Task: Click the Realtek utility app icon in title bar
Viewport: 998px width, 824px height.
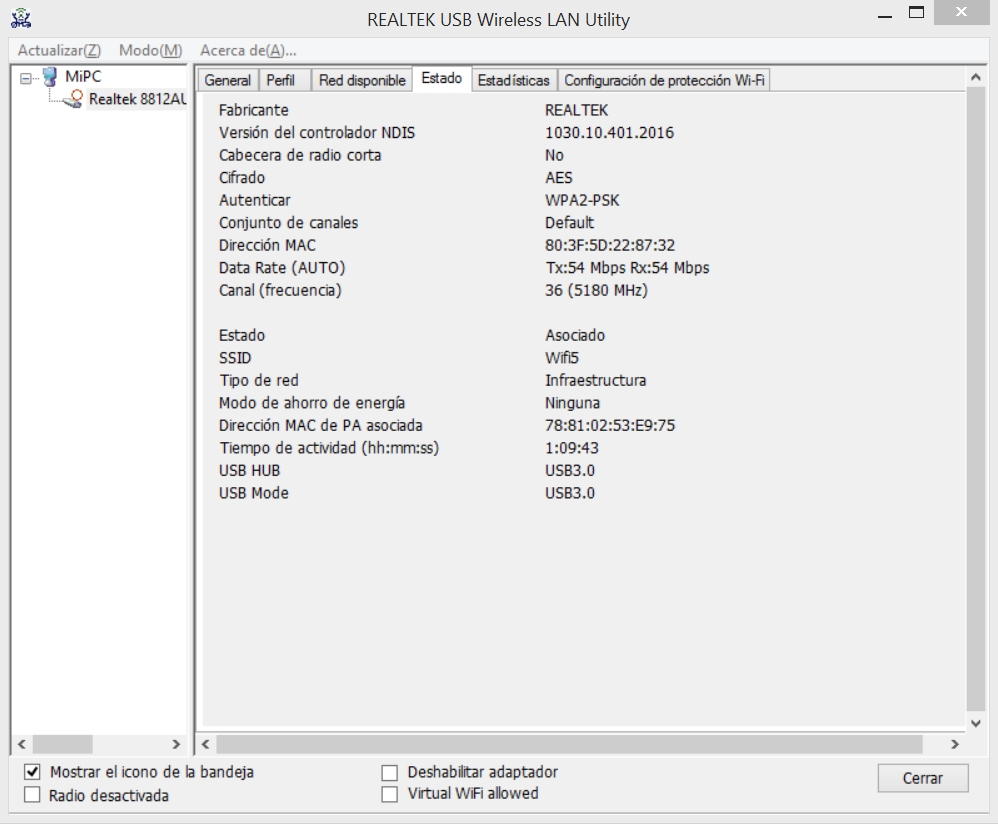Action: click(x=21, y=18)
